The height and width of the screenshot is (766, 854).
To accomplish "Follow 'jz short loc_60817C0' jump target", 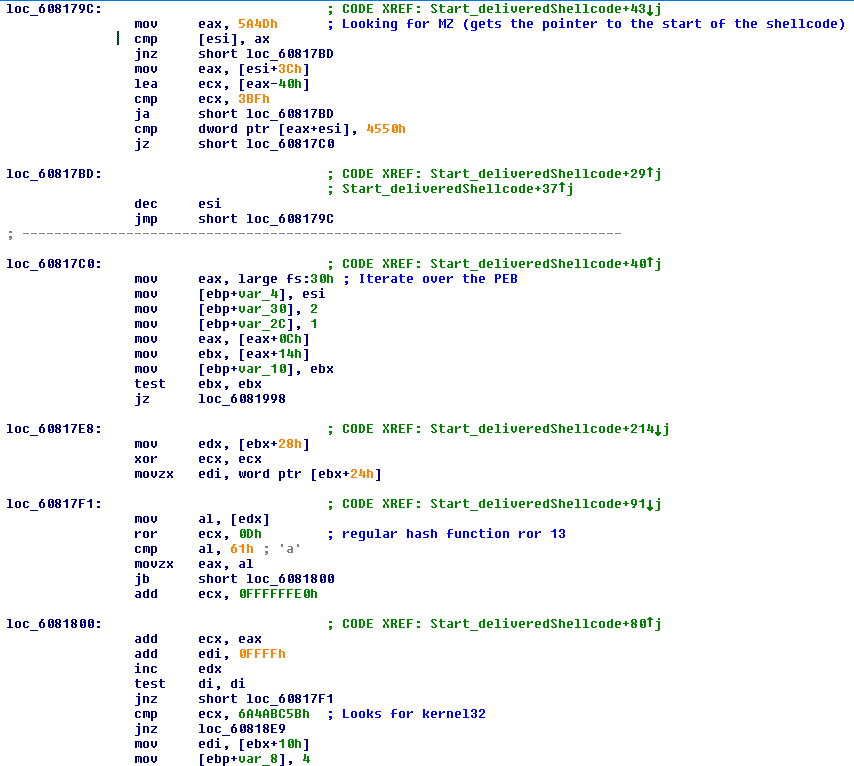I will 290,144.
